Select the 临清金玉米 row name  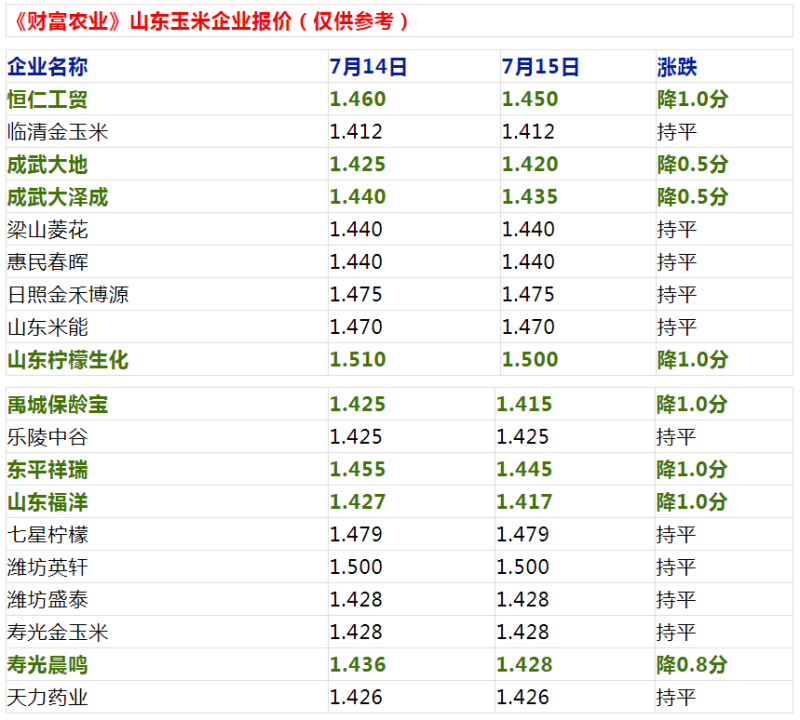click(x=57, y=132)
